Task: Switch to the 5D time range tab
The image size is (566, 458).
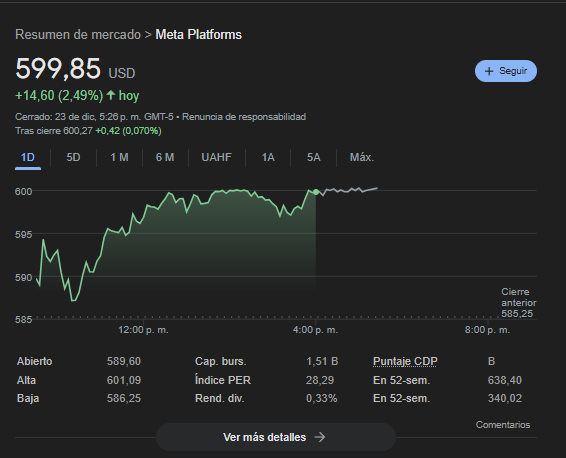Action: coord(73,158)
